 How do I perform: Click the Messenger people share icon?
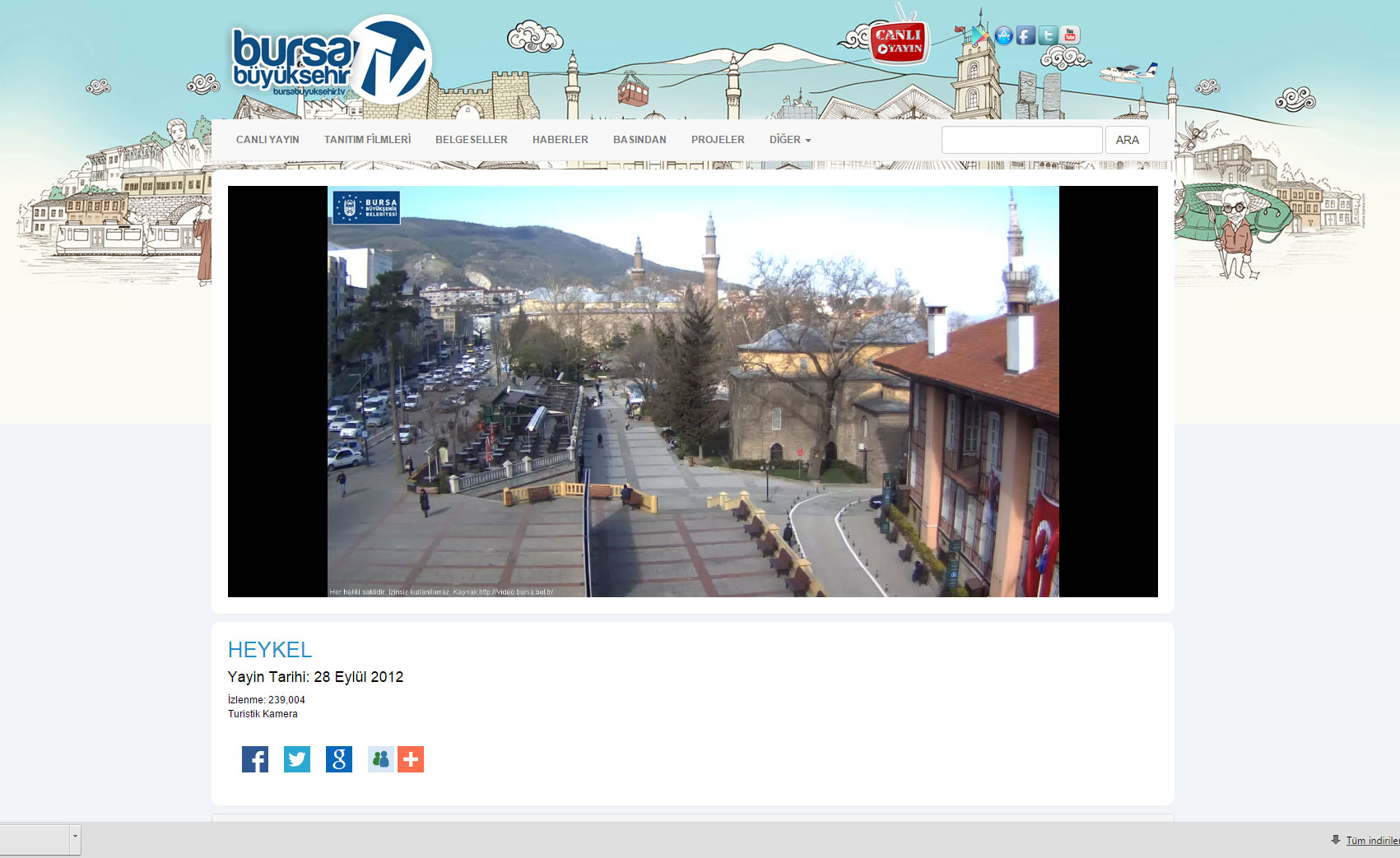pyautogui.click(x=380, y=759)
